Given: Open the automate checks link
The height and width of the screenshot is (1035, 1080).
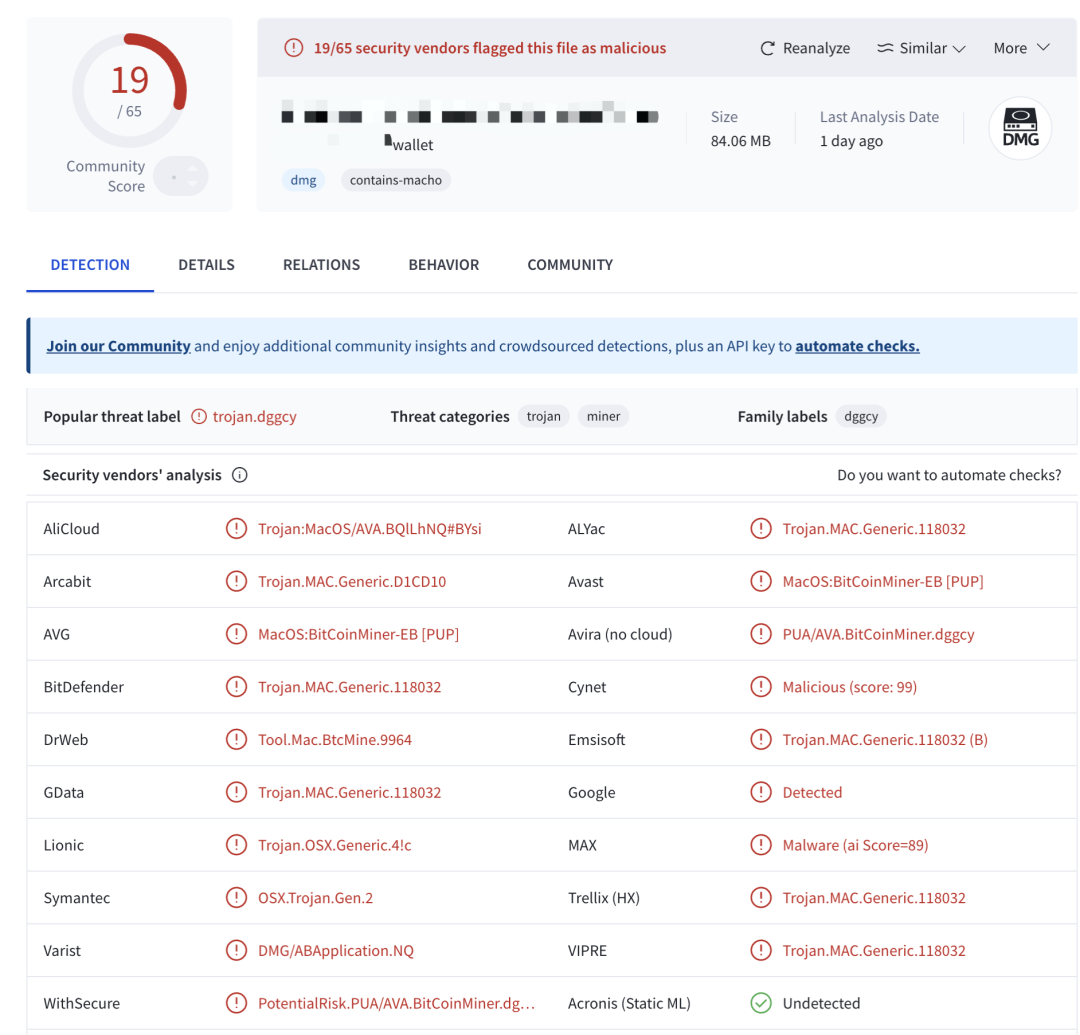Looking at the screenshot, I should [x=857, y=345].
